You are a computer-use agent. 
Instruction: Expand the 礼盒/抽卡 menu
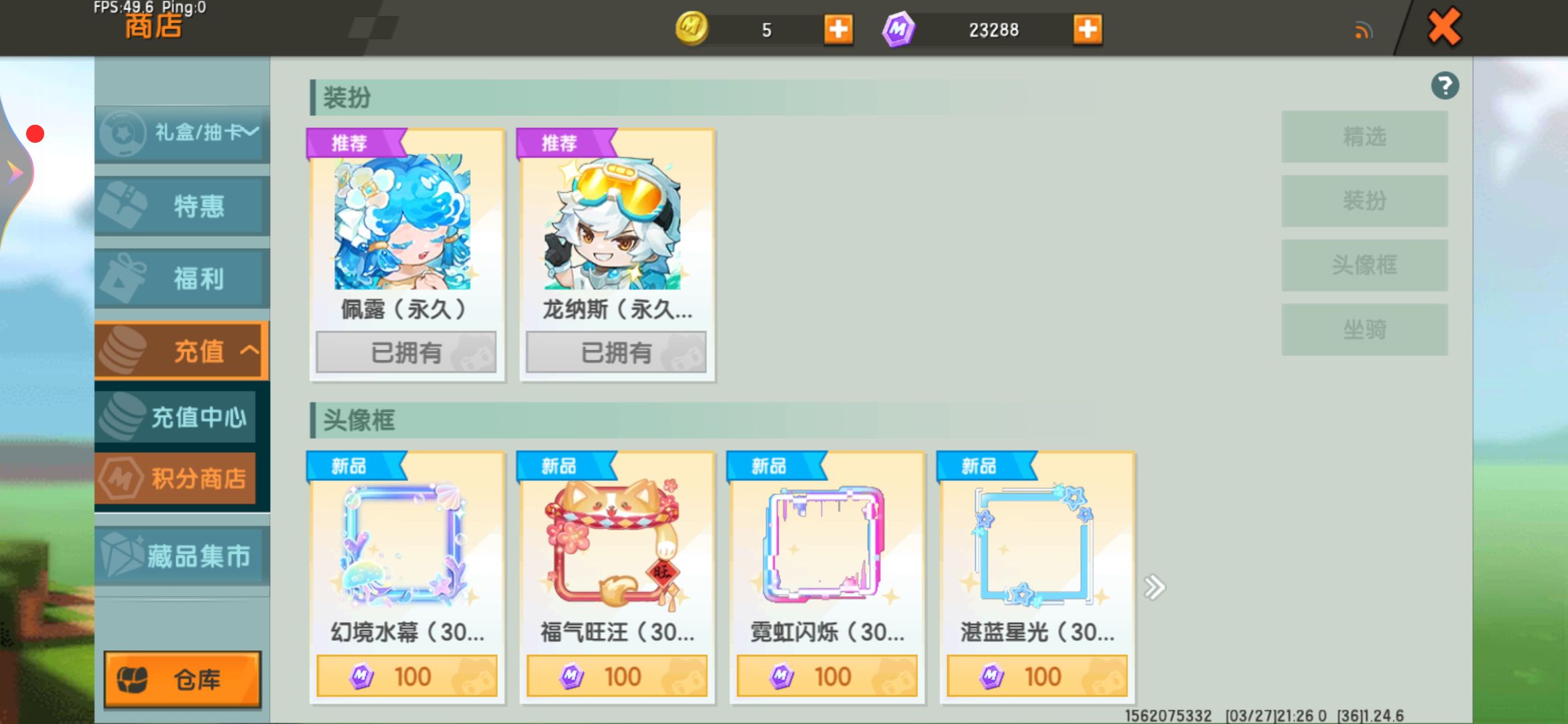click(182, 133)
